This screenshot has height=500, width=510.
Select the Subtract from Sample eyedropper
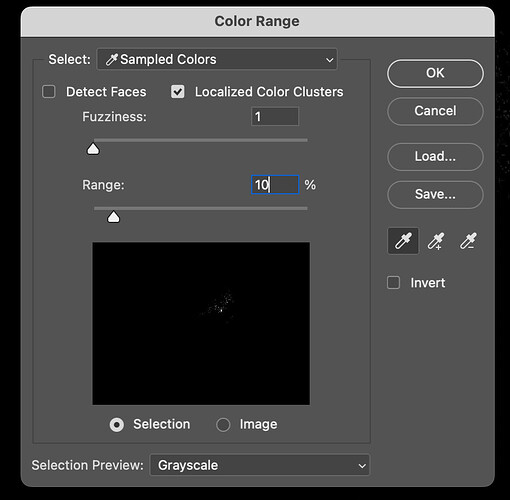pyautogui.click(x=468, y=241)
